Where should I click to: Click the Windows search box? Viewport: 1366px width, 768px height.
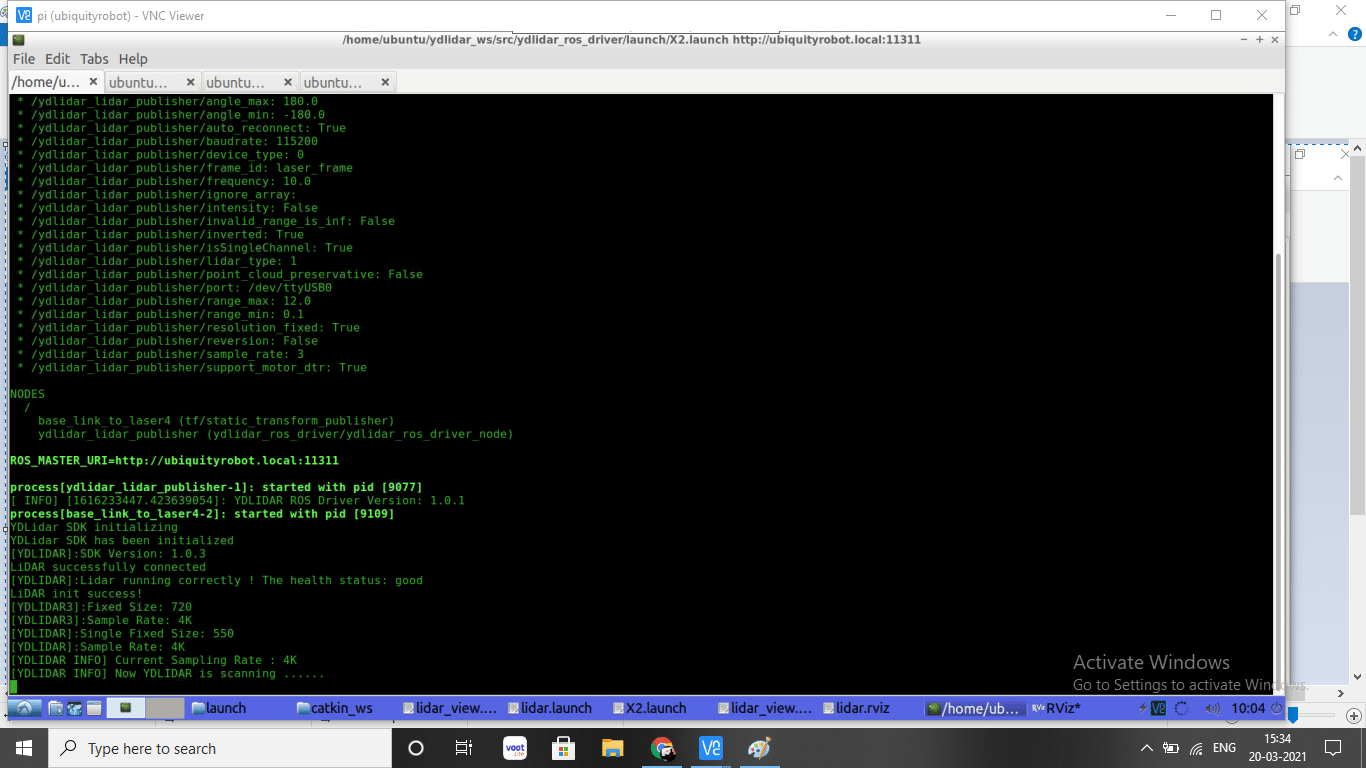[x=220, y=748]
